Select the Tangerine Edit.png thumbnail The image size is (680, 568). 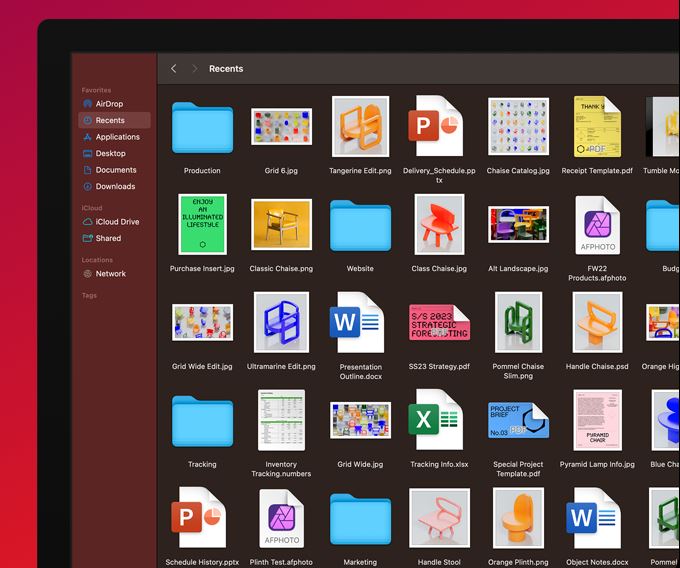[x=360, y=126]
